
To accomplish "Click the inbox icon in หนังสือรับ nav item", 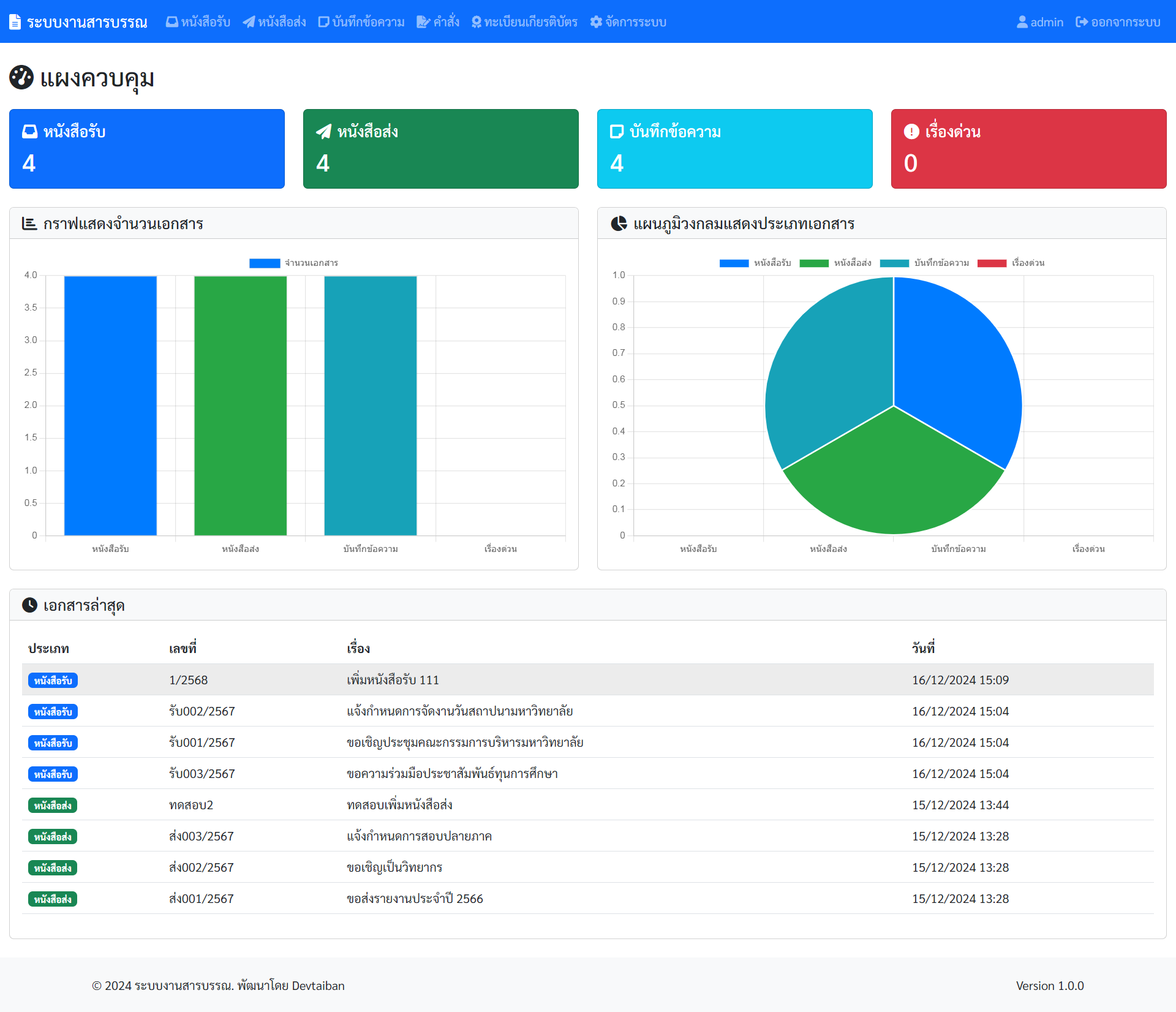I will [172, 22].
